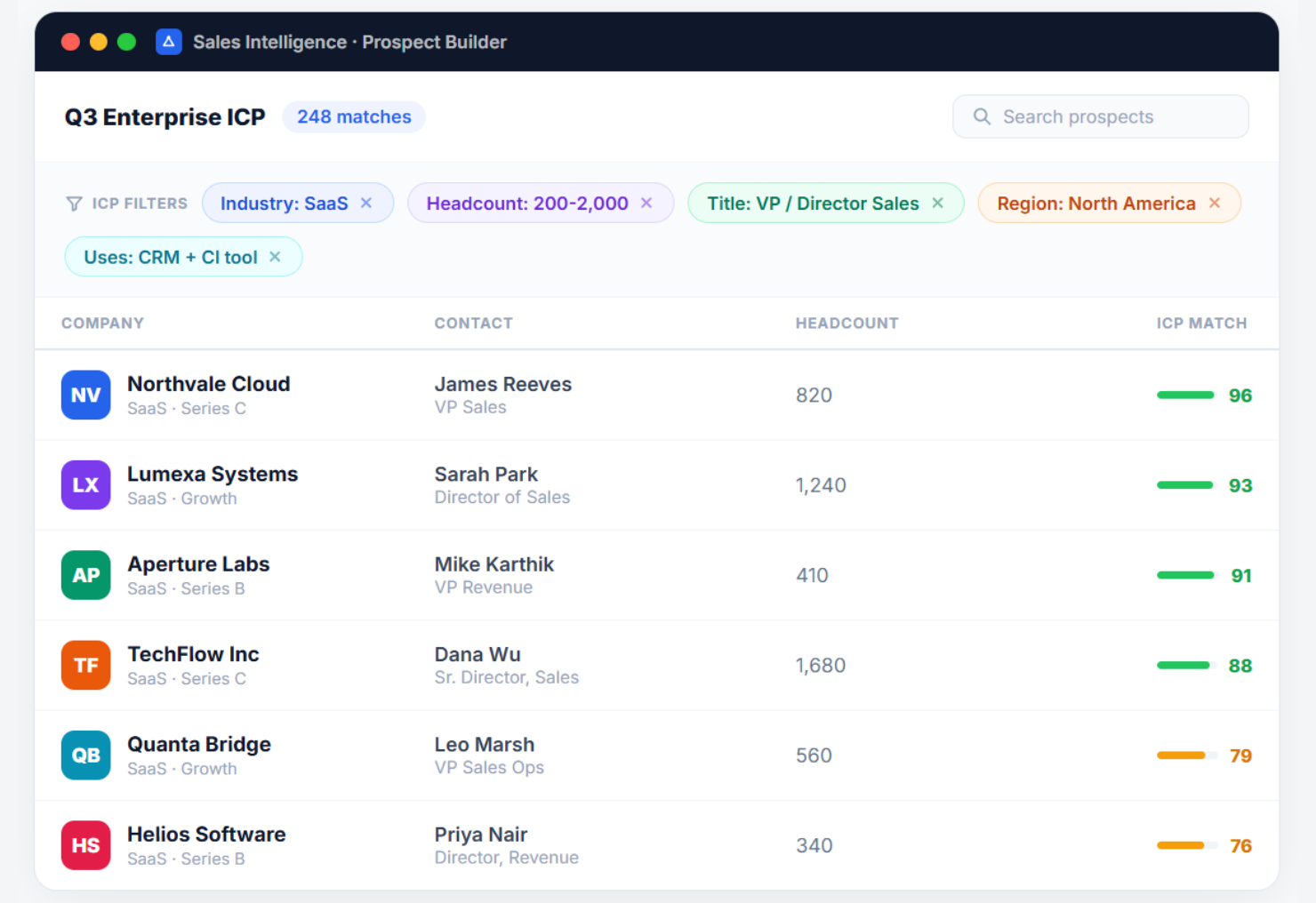Click the Industry: SaaS filter label

click(285, 204)
